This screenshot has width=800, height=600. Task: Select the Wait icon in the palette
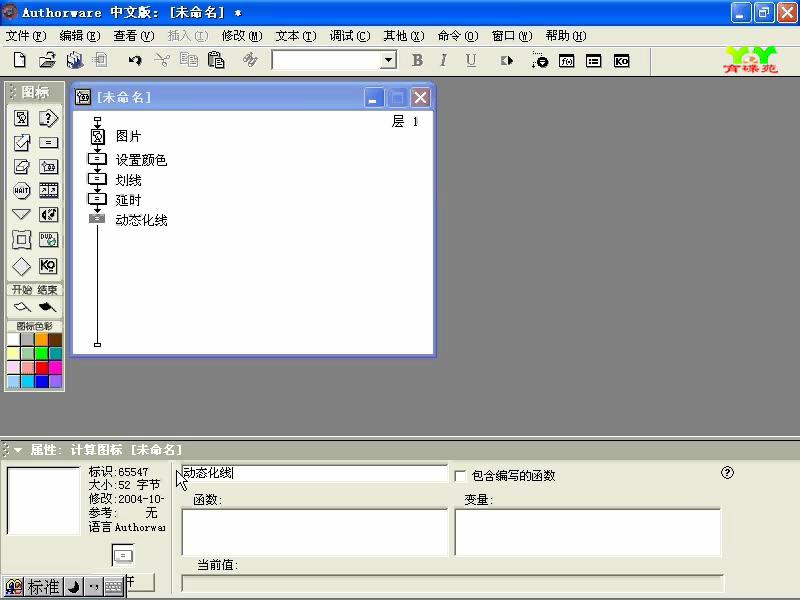21,191
